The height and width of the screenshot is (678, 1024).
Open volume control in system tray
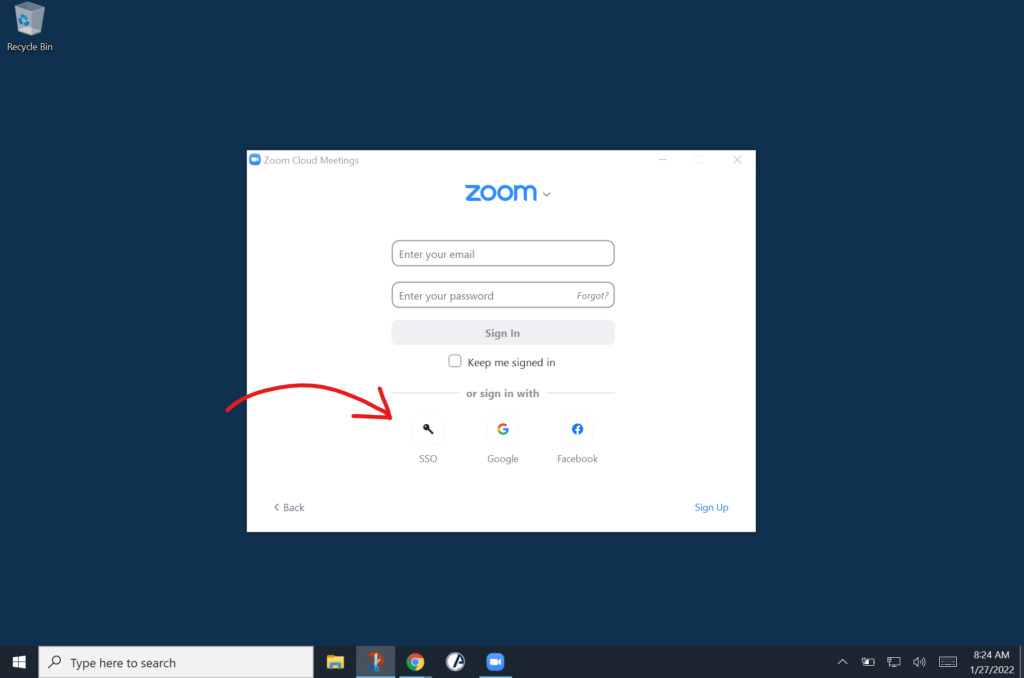919,662
